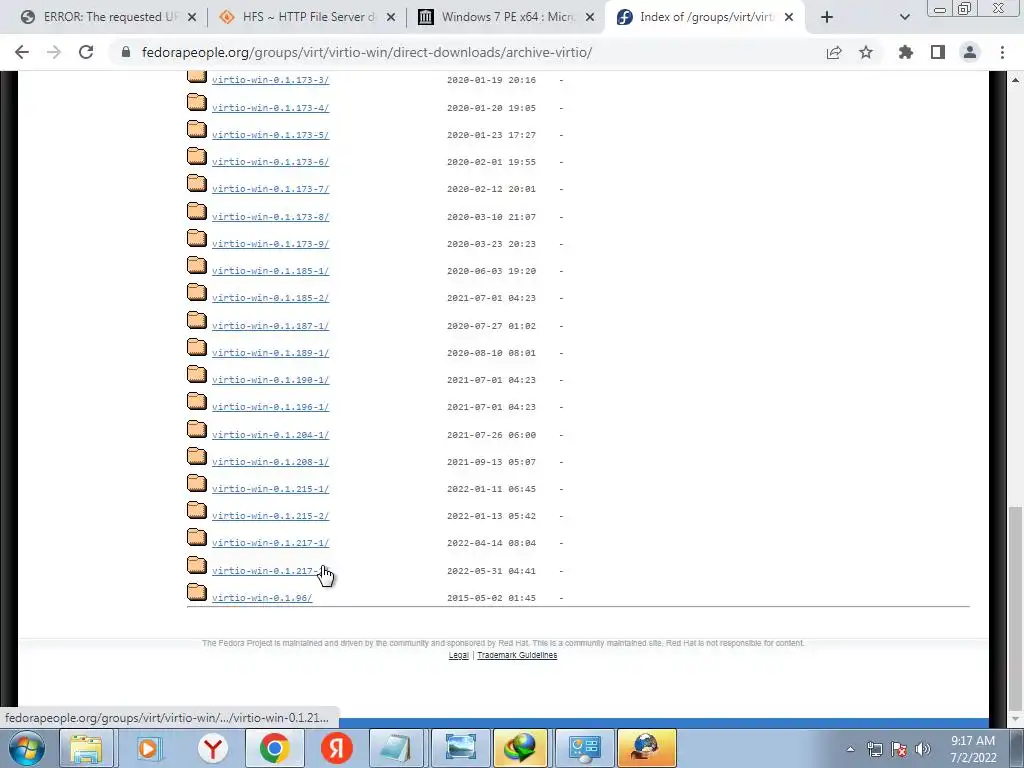Click folder icon beside virtio-win-0.1.96/

197,592
